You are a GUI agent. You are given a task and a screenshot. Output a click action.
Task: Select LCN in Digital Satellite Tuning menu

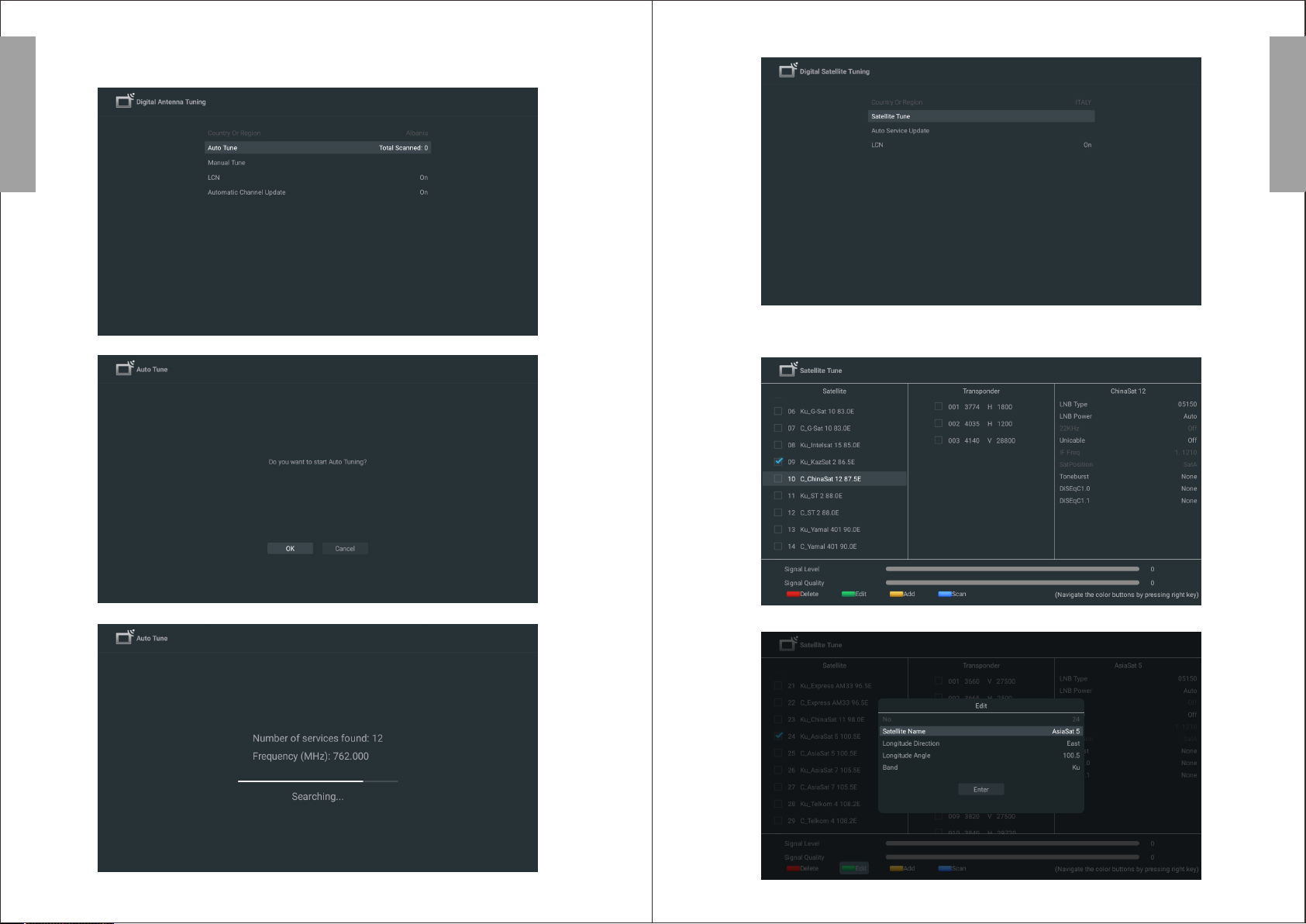tap(981, 145)
